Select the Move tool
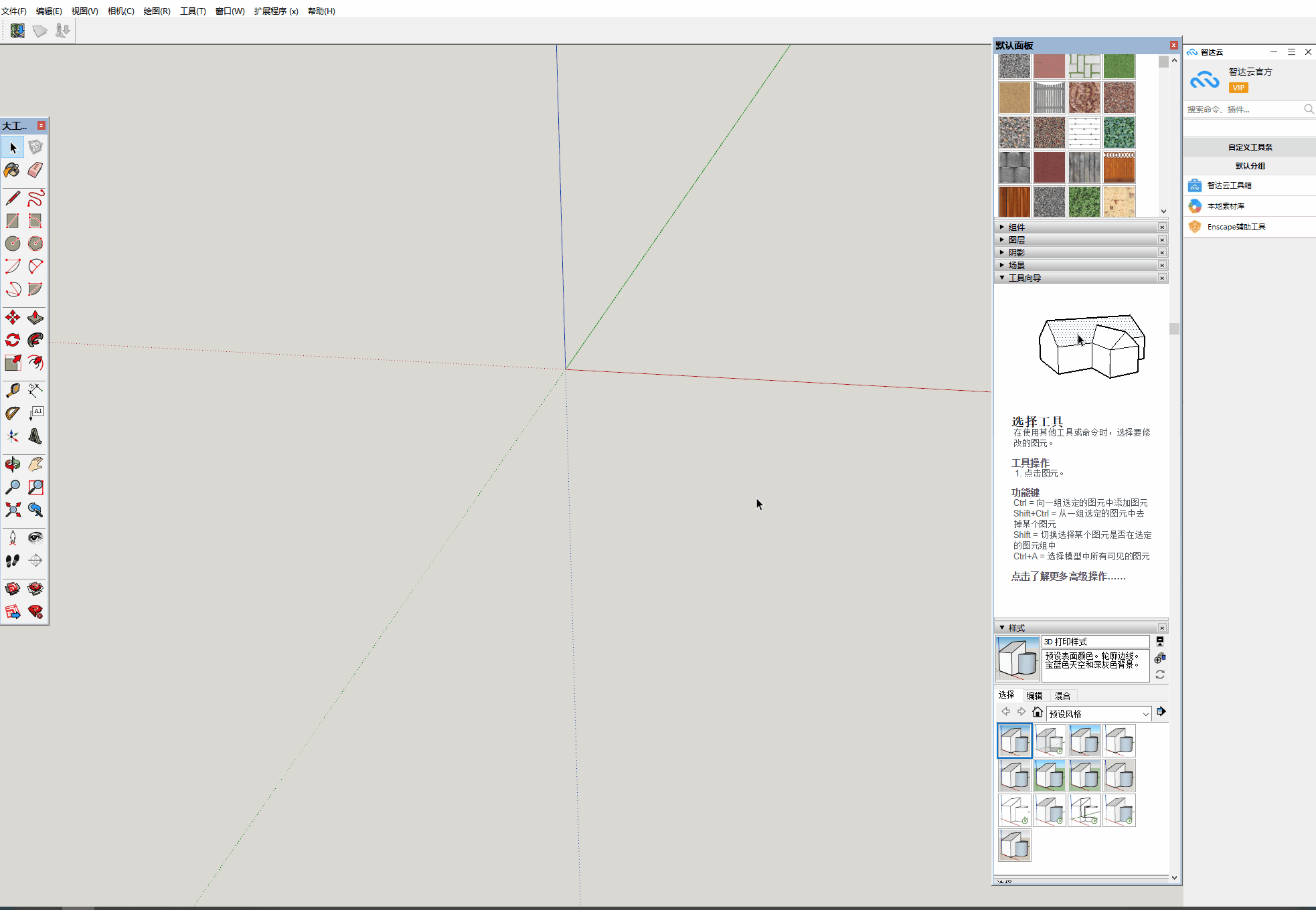 (x=12, y=317)
